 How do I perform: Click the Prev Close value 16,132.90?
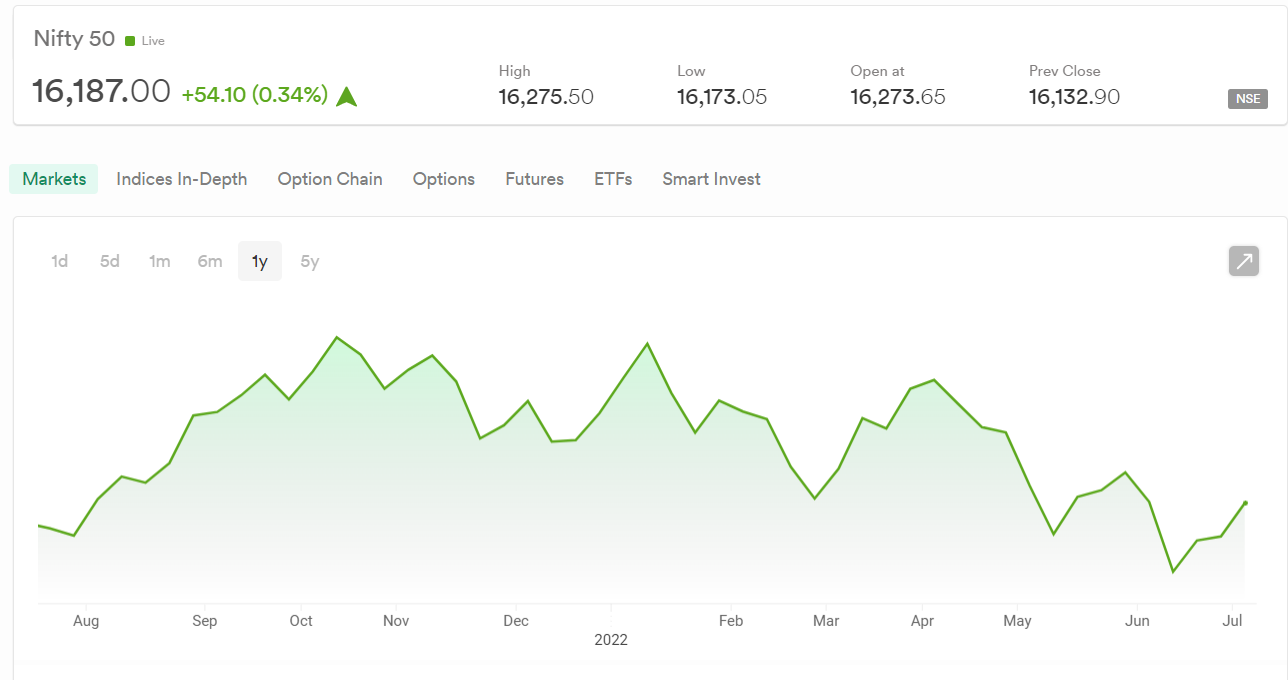point(1074,97)
